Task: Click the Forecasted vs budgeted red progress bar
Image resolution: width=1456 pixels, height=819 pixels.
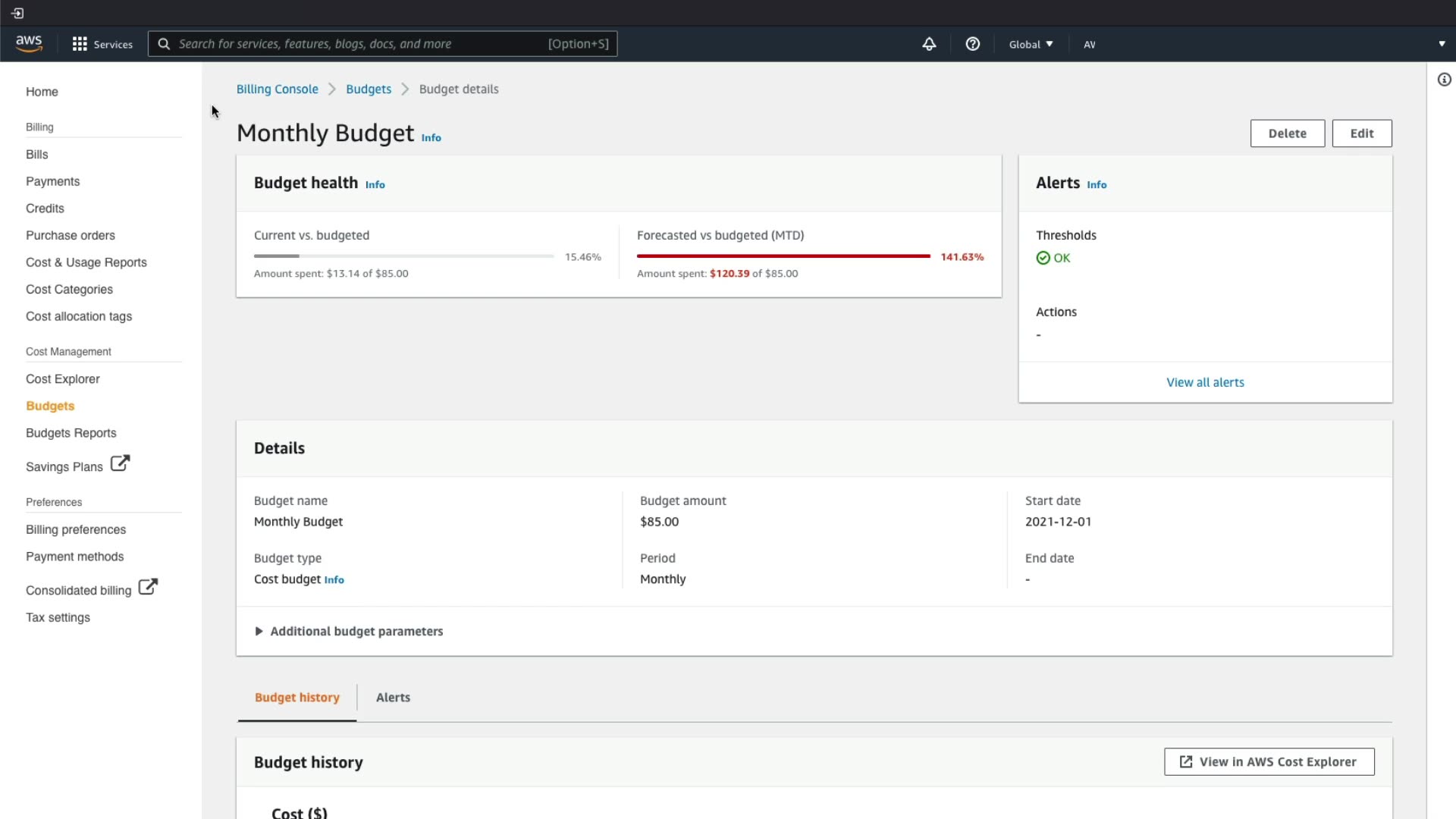Action: pos(783,256)
